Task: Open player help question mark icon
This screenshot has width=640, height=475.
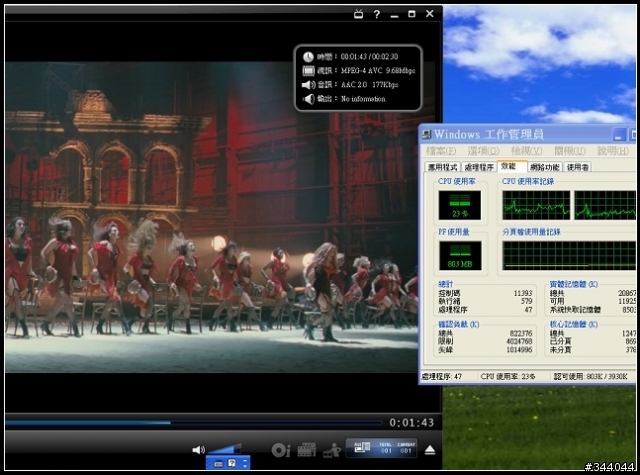Action: (377, 14)
